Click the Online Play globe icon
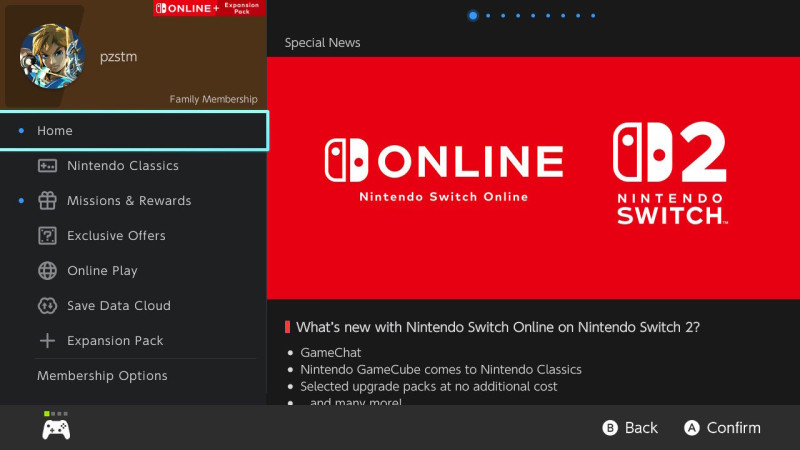 pyautogui.click(x=47, y=270)
